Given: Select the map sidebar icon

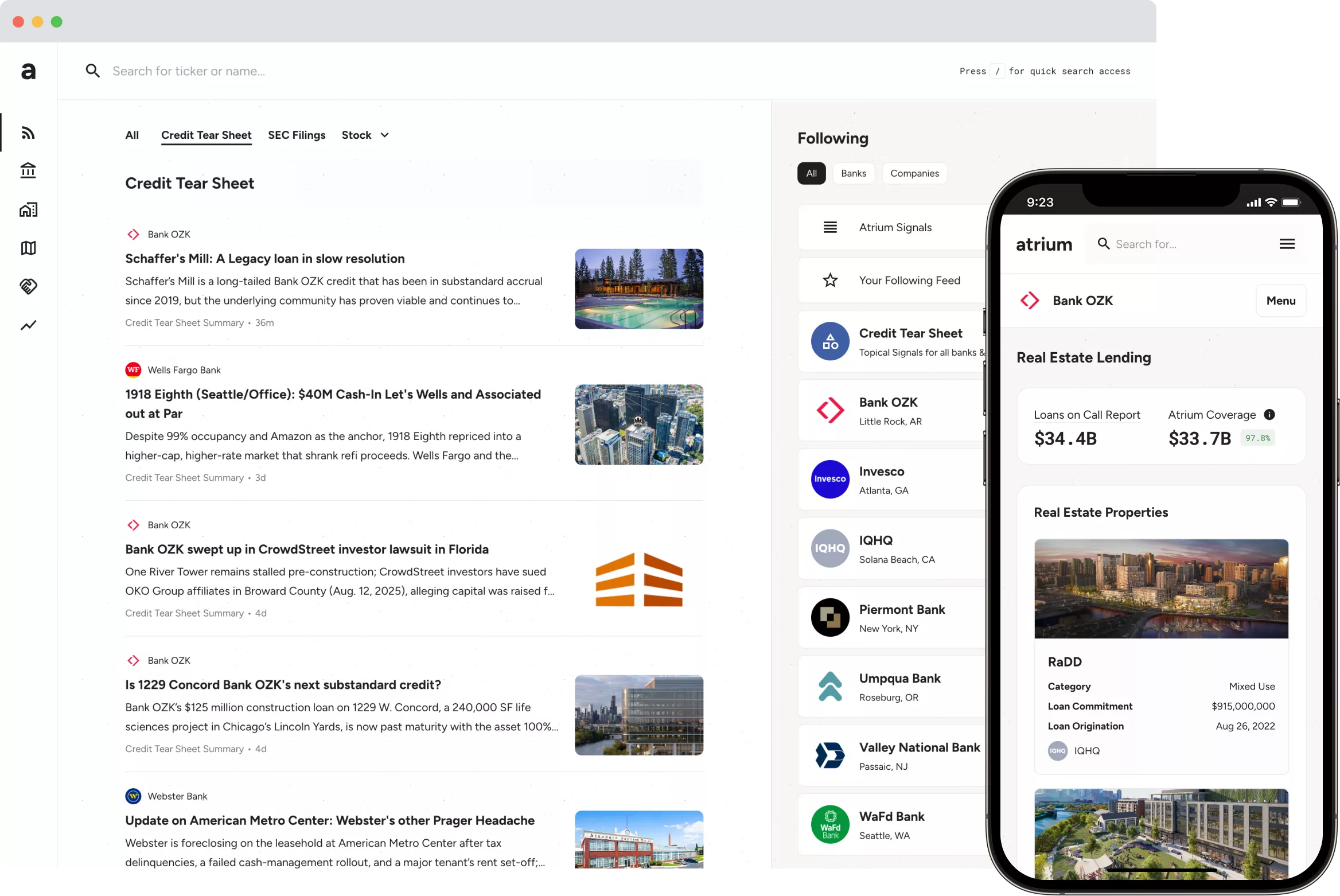Looking at the screenshot, I should click(28, 248).
